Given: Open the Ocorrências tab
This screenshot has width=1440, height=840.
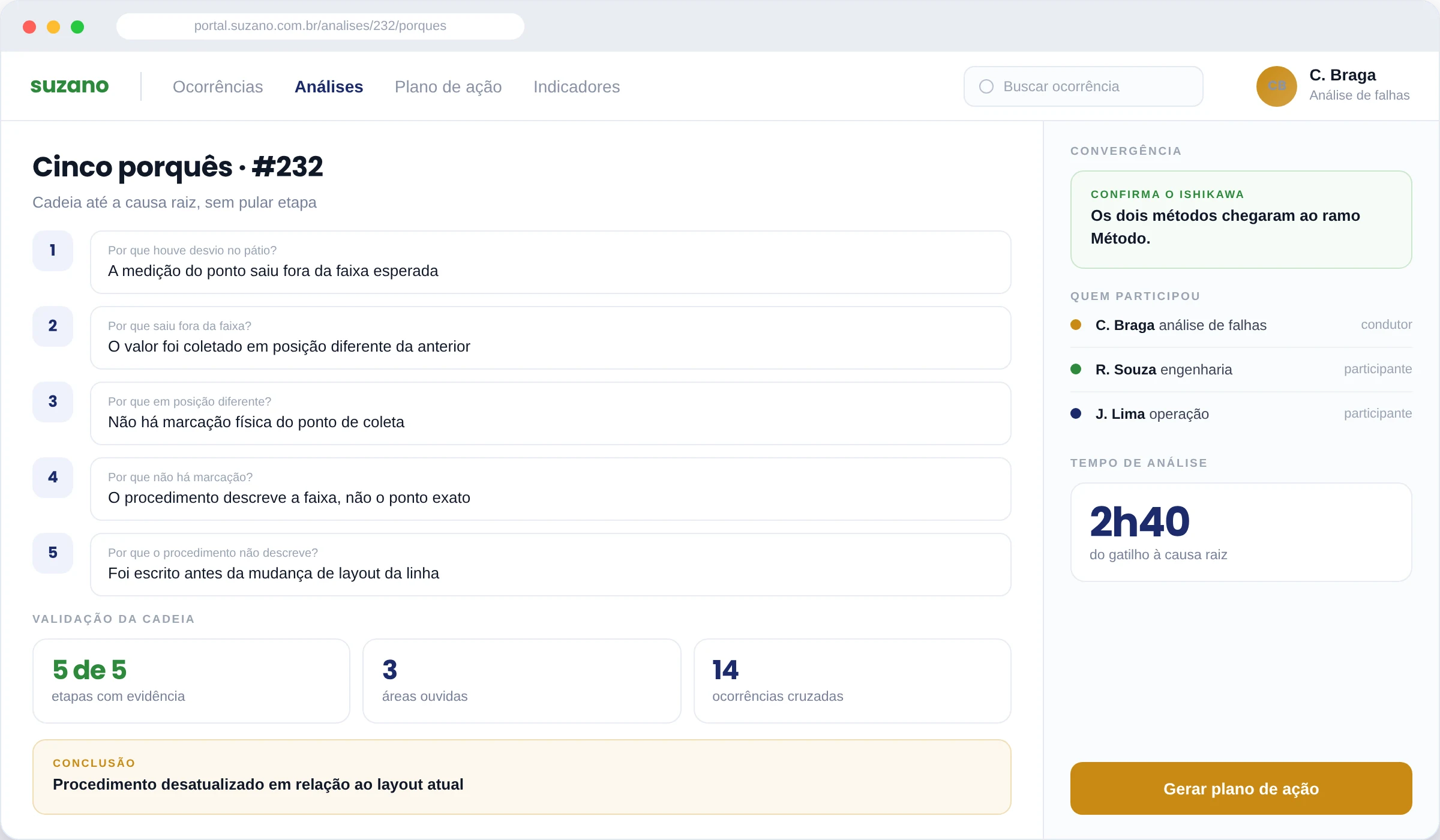Looking at the screenshot, I should click(218, 87).
